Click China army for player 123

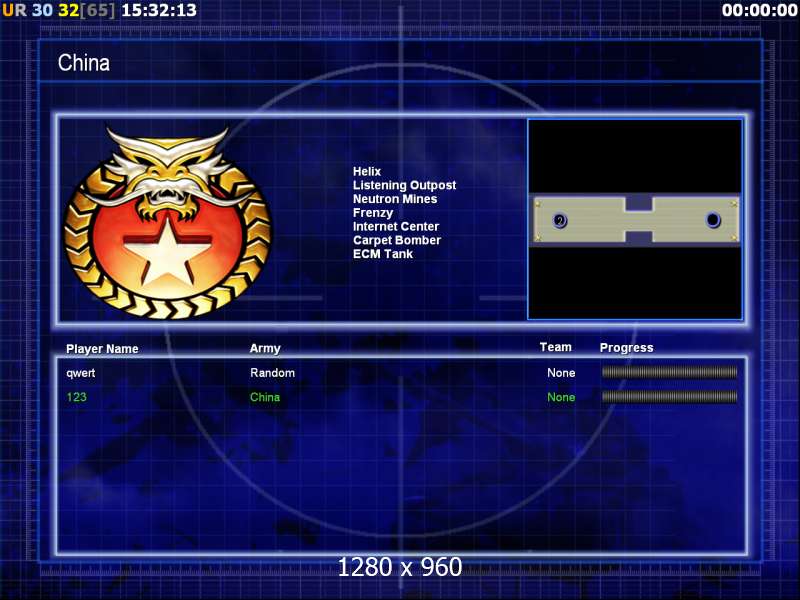265,397
